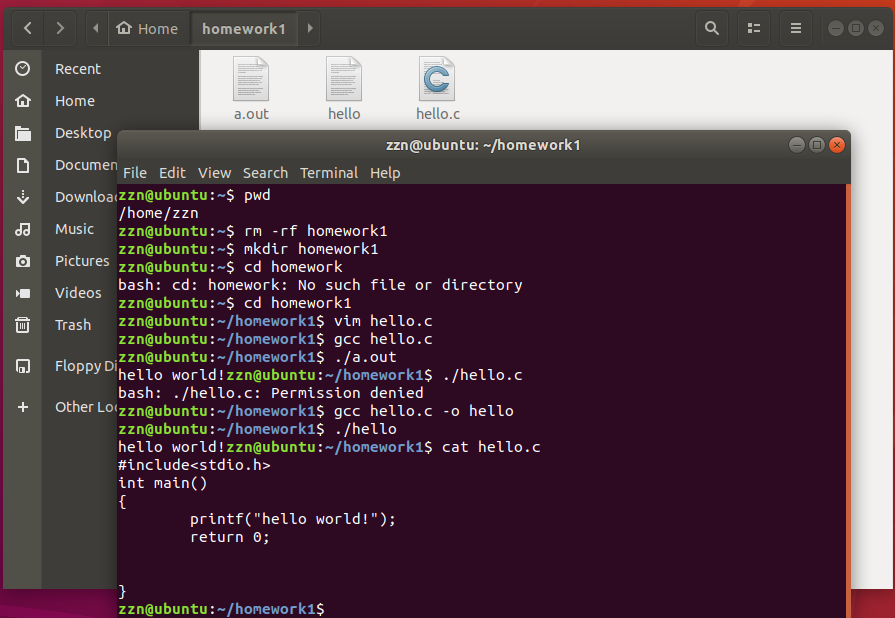Open file manager search
Screen dimensions: 895x618
click(x=712, y=28)
